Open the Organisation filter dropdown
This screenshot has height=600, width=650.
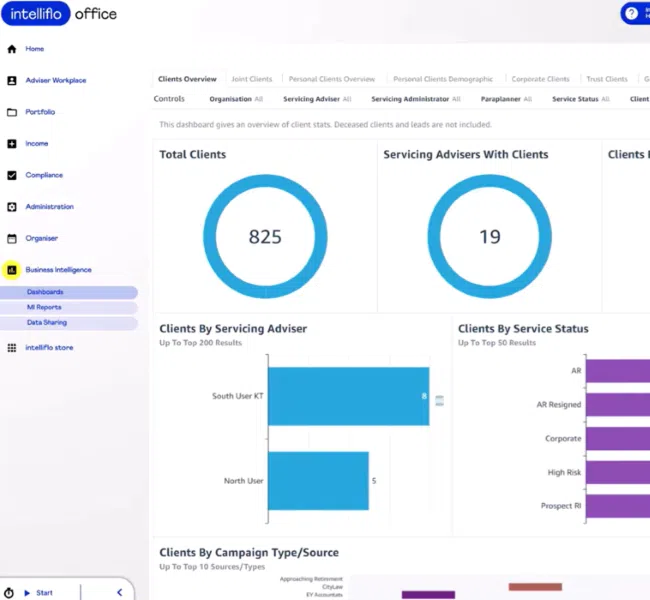coord(236,99)
